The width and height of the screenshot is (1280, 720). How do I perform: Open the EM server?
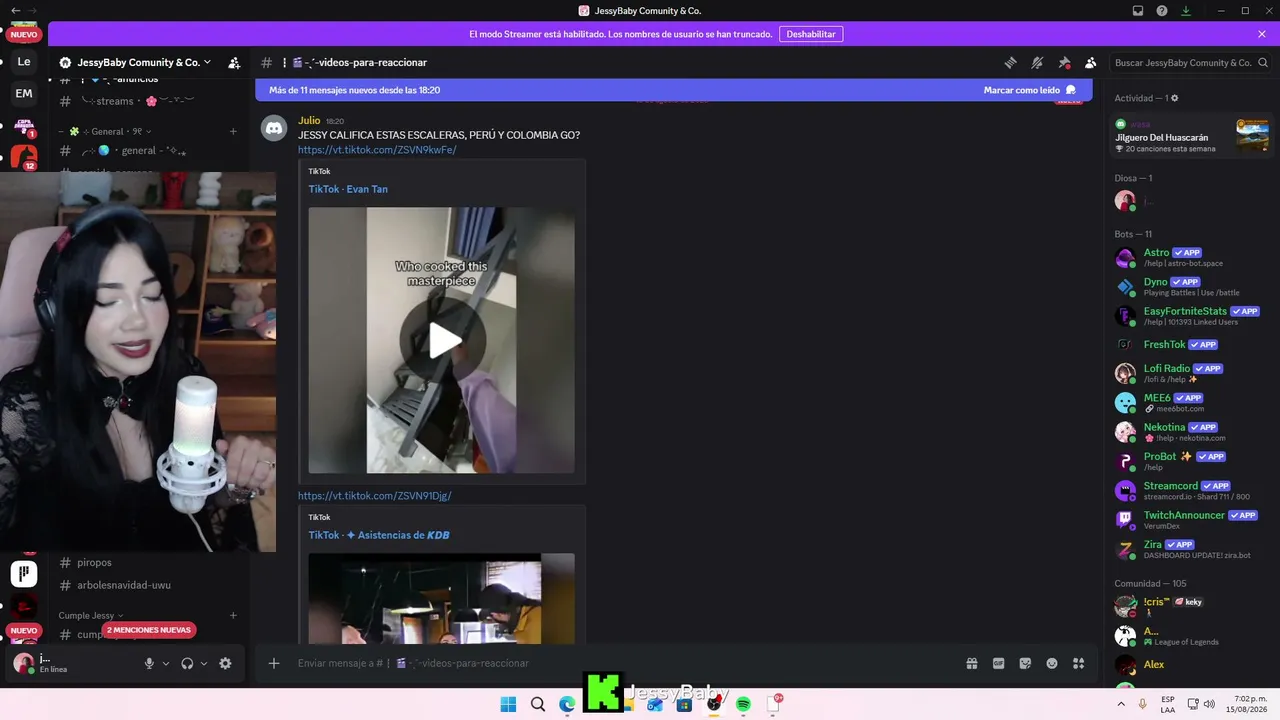[24, 94]
